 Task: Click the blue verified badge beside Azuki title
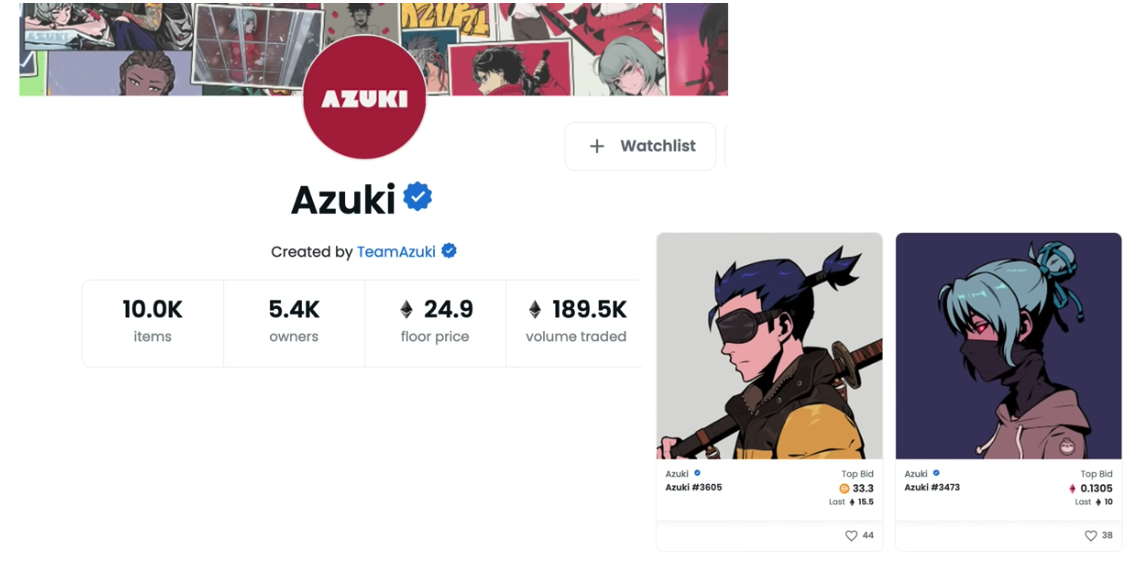pos(418,197)
